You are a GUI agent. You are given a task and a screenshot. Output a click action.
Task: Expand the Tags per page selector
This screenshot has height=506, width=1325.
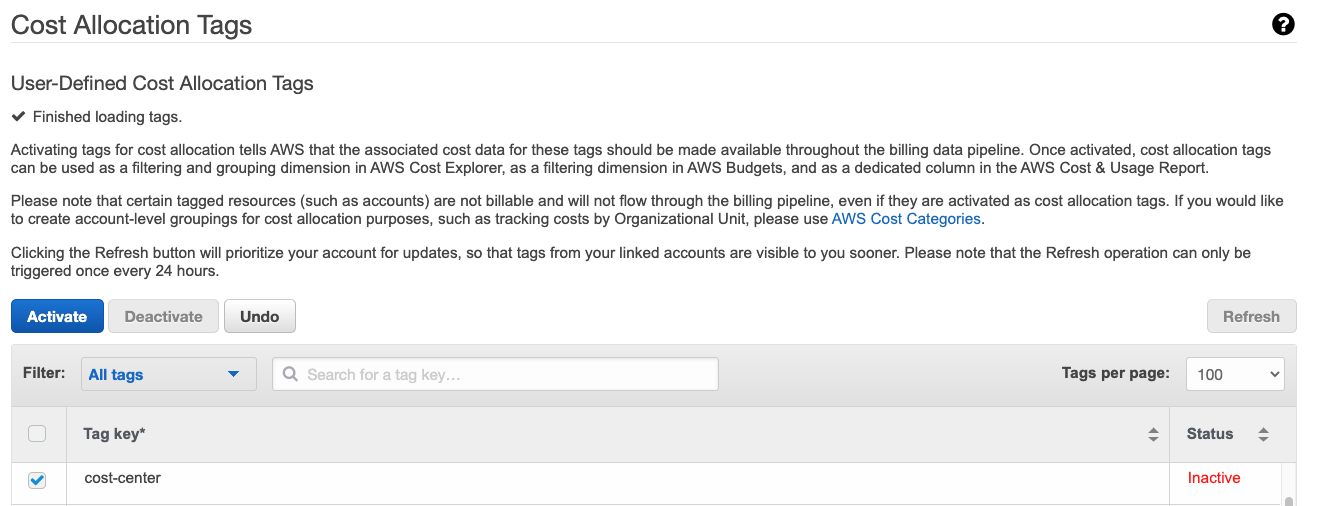click(1235, 374)
